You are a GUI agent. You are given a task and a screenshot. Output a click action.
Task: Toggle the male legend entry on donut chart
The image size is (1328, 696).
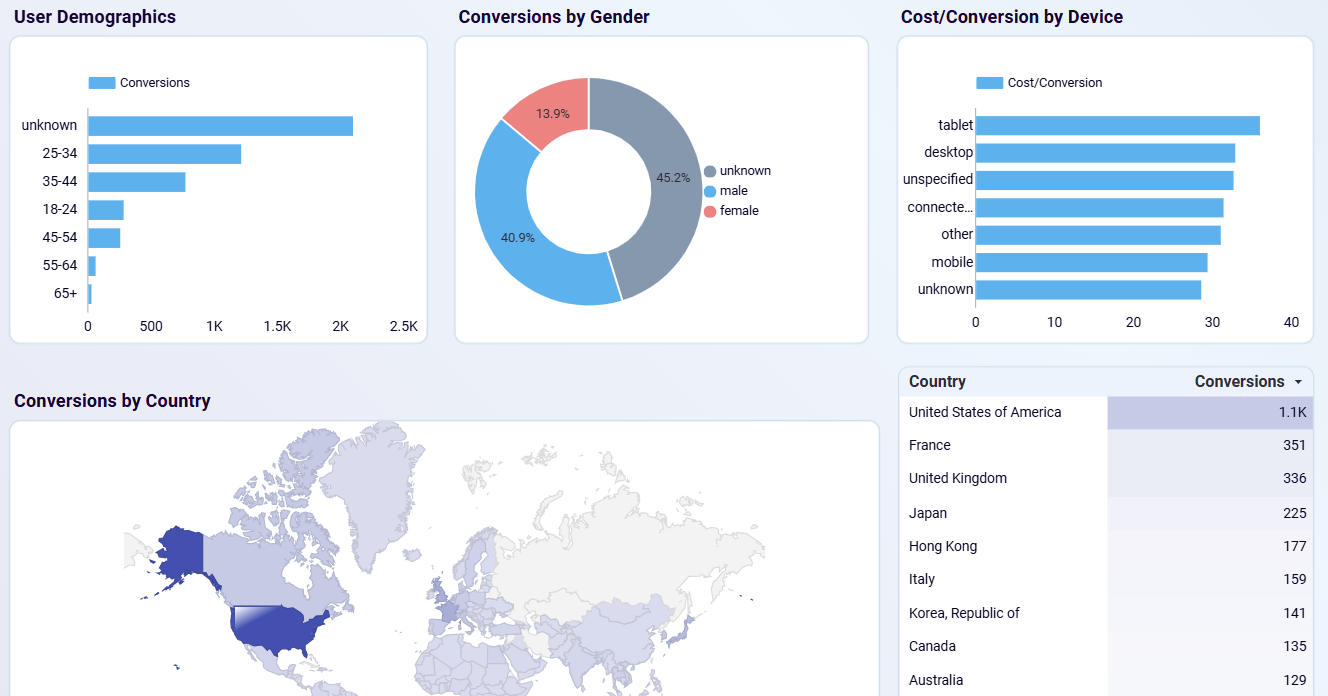(x=733, y=190)
